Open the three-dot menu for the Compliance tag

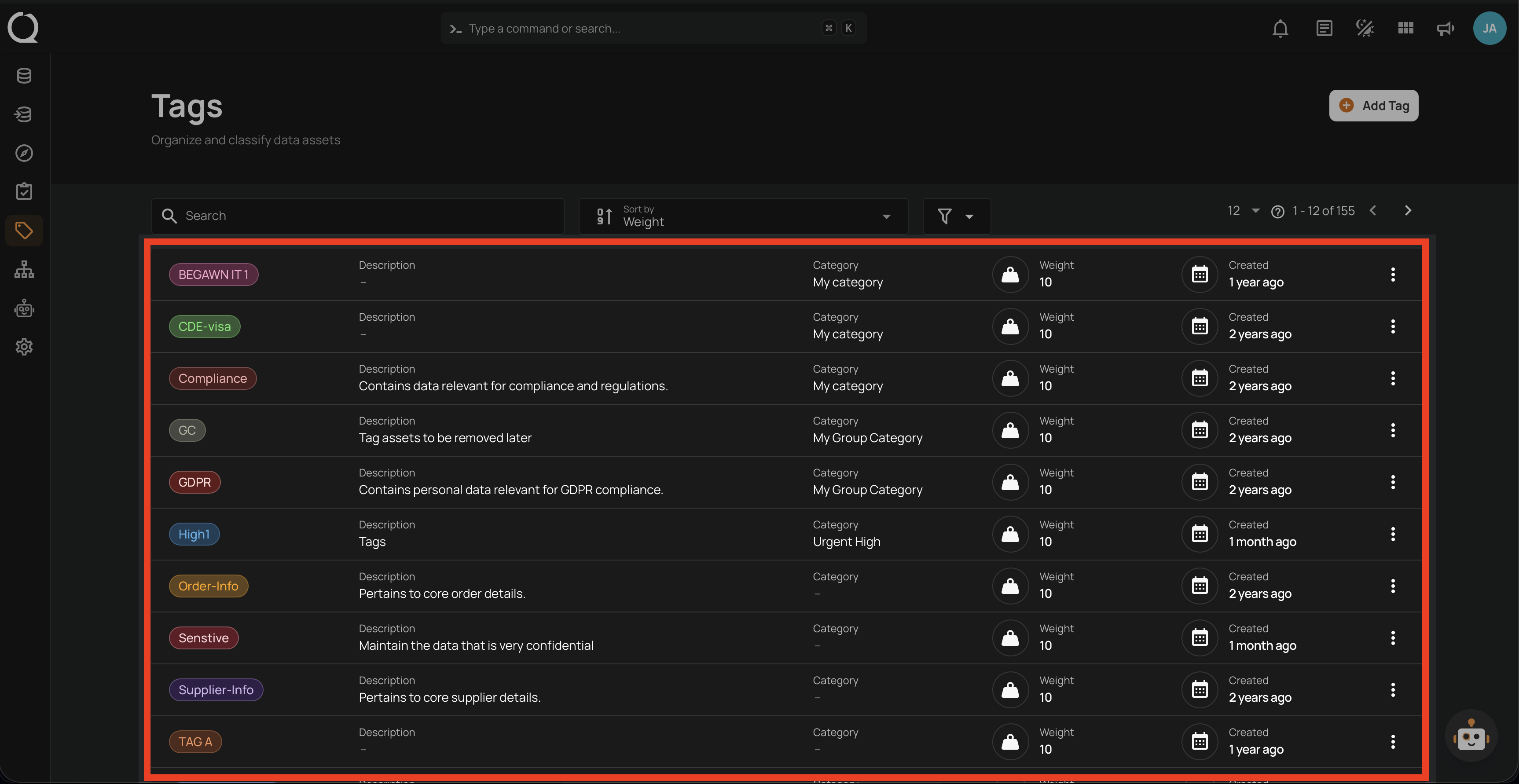pyautogui.click(x=1393, y=378)
